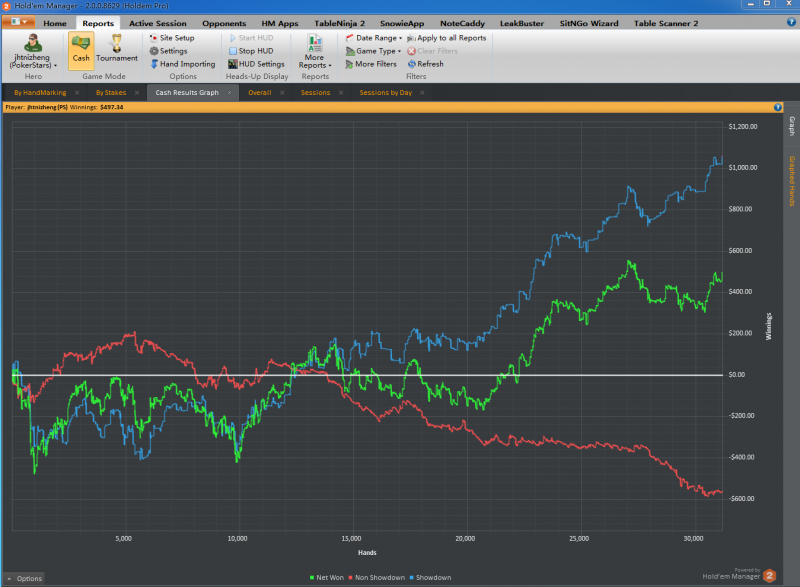Toggle Non Showdown series in legend

click(x=379, y=577)
